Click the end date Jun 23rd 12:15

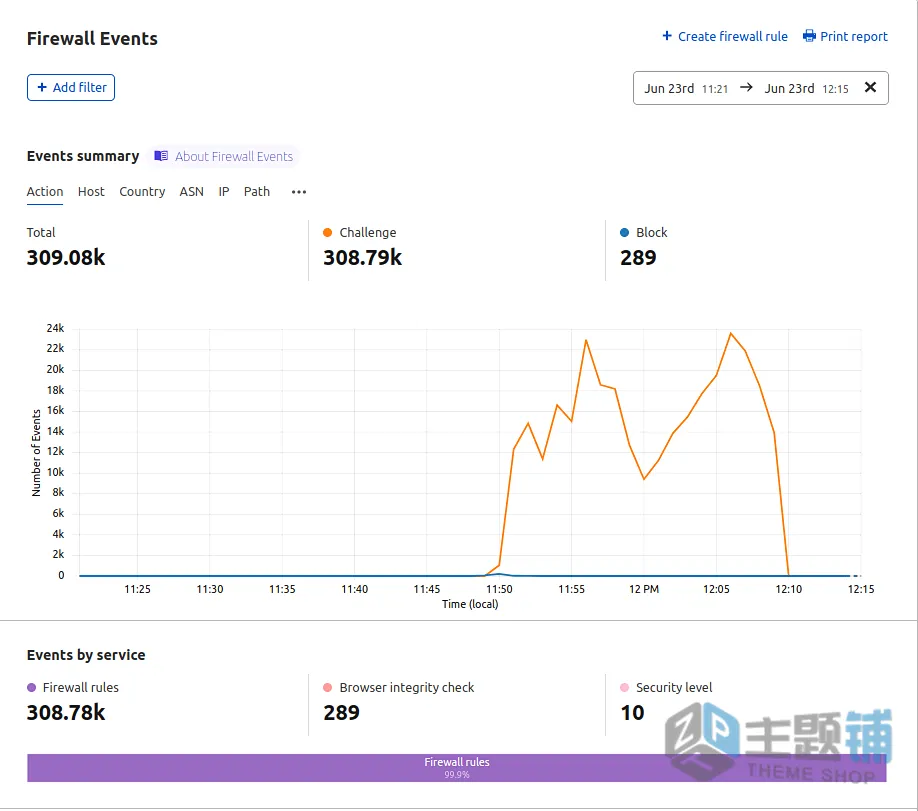click(x=806, y=88)
